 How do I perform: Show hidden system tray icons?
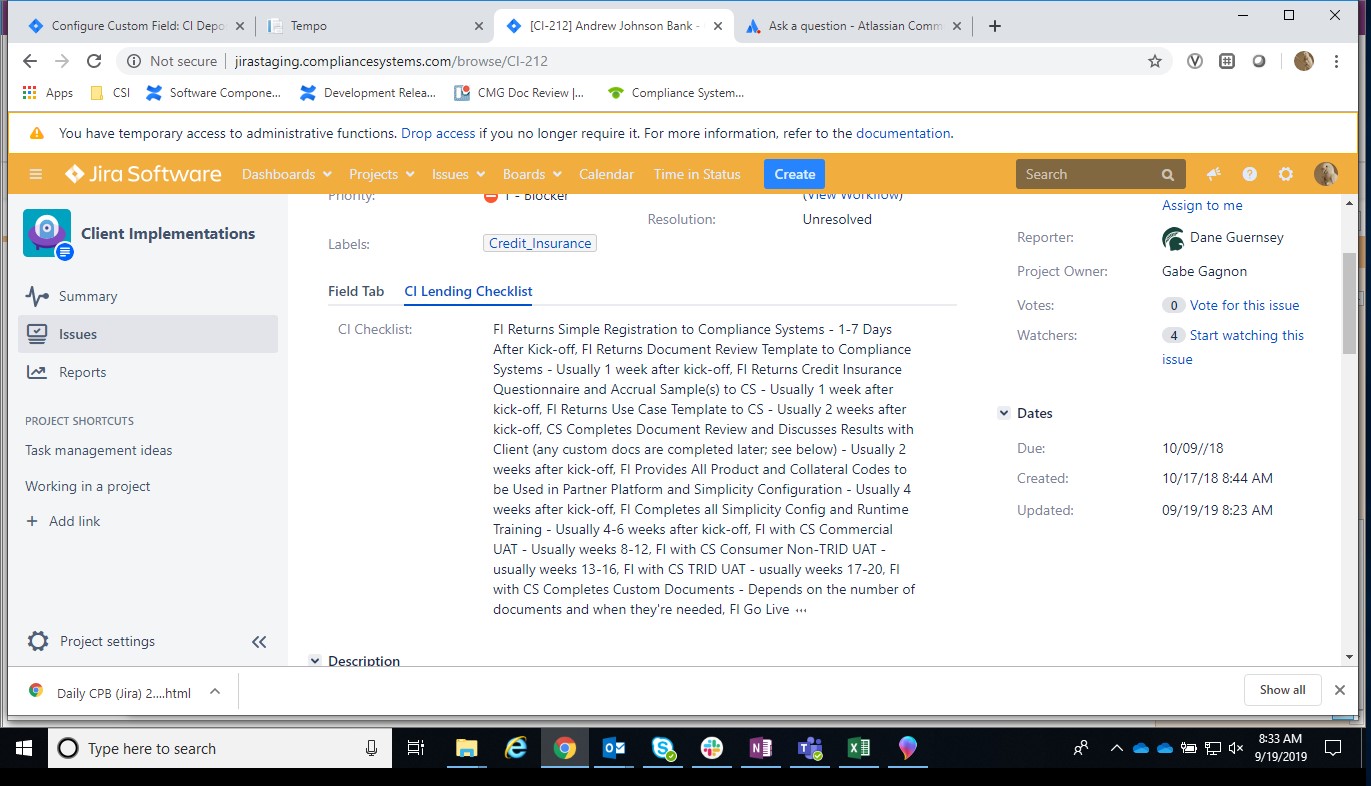[x=1116, y=748]
